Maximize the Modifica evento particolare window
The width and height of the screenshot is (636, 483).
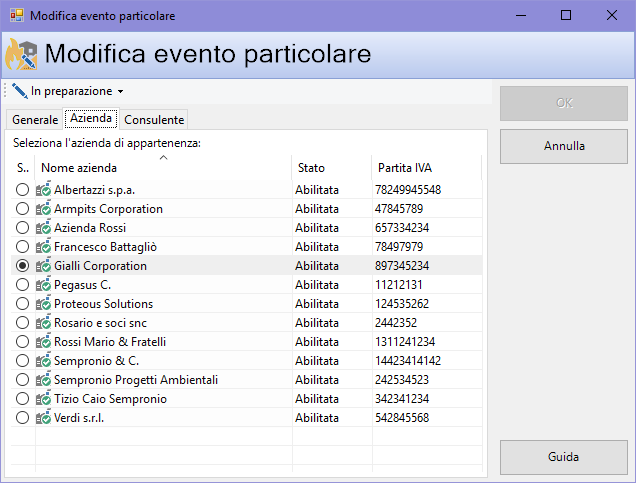566,15
